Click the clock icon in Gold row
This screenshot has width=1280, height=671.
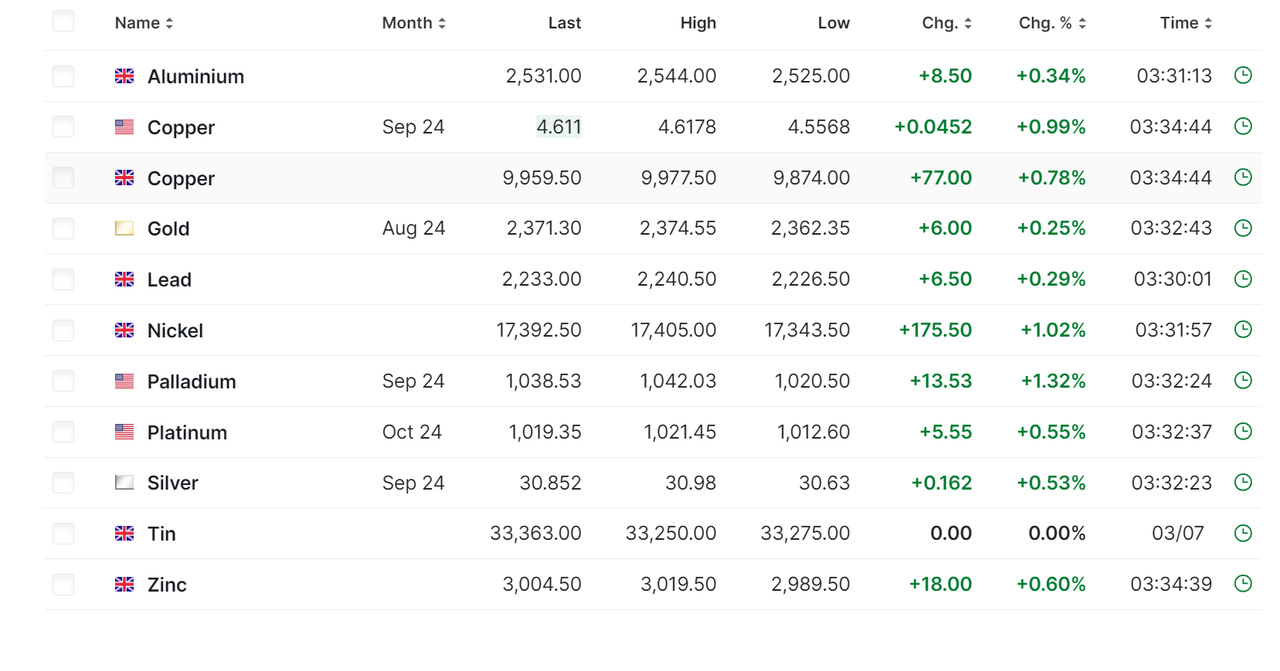pos(1243,228)
